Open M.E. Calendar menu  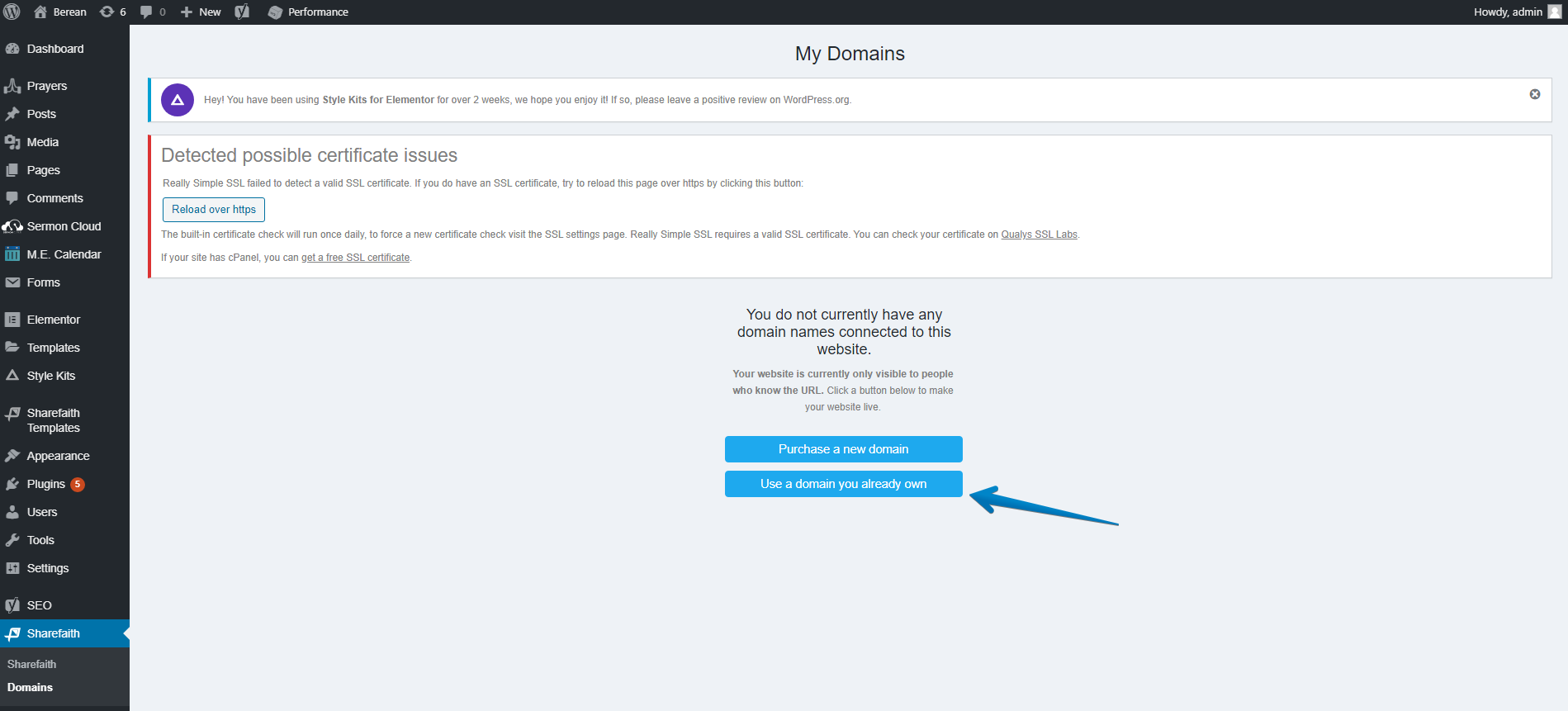coord(64,254)
